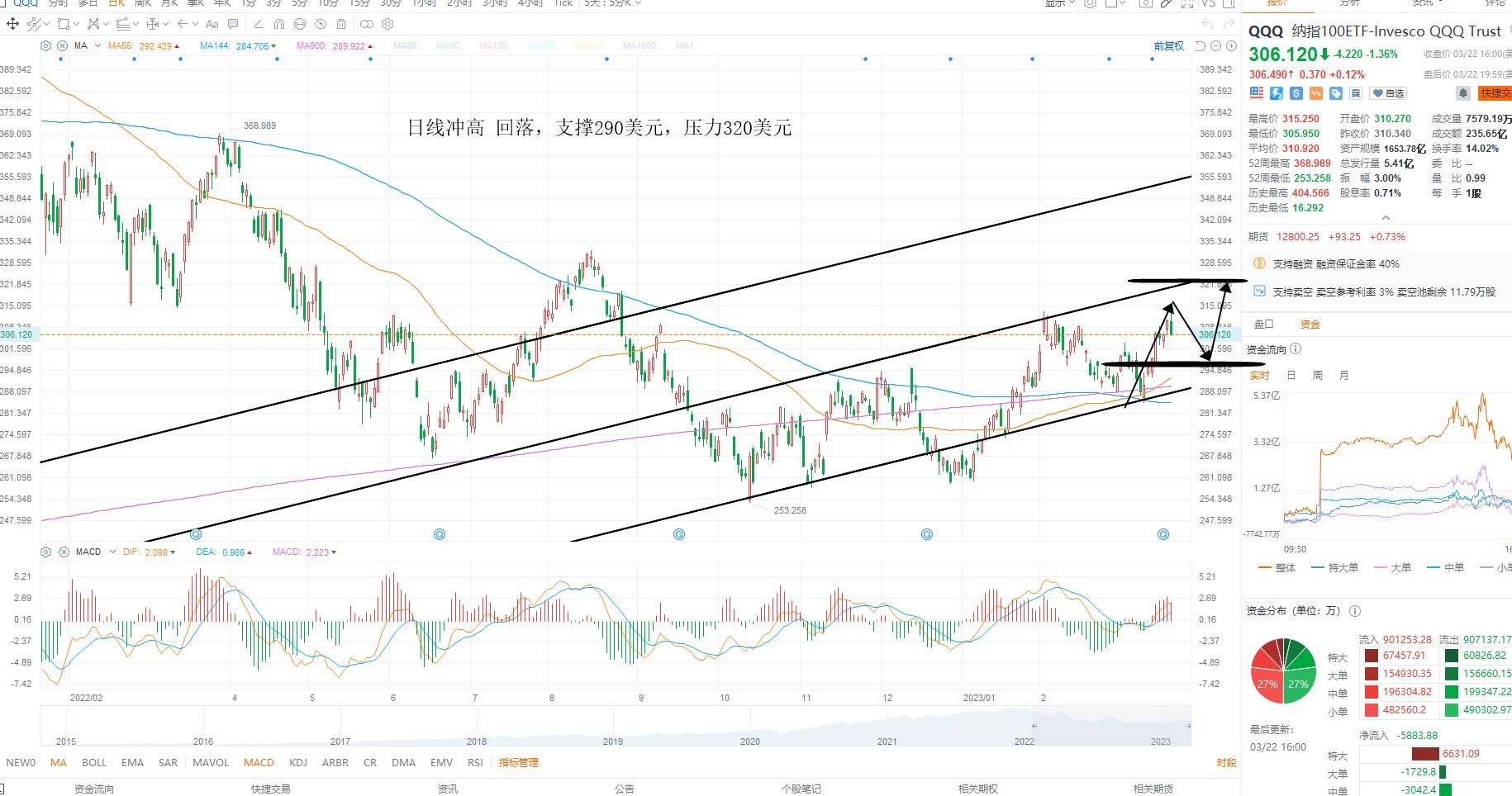Collapse the quote details chevron
The height and width of the screenshot is (796, 1512).
click(x=1386, y=218)
